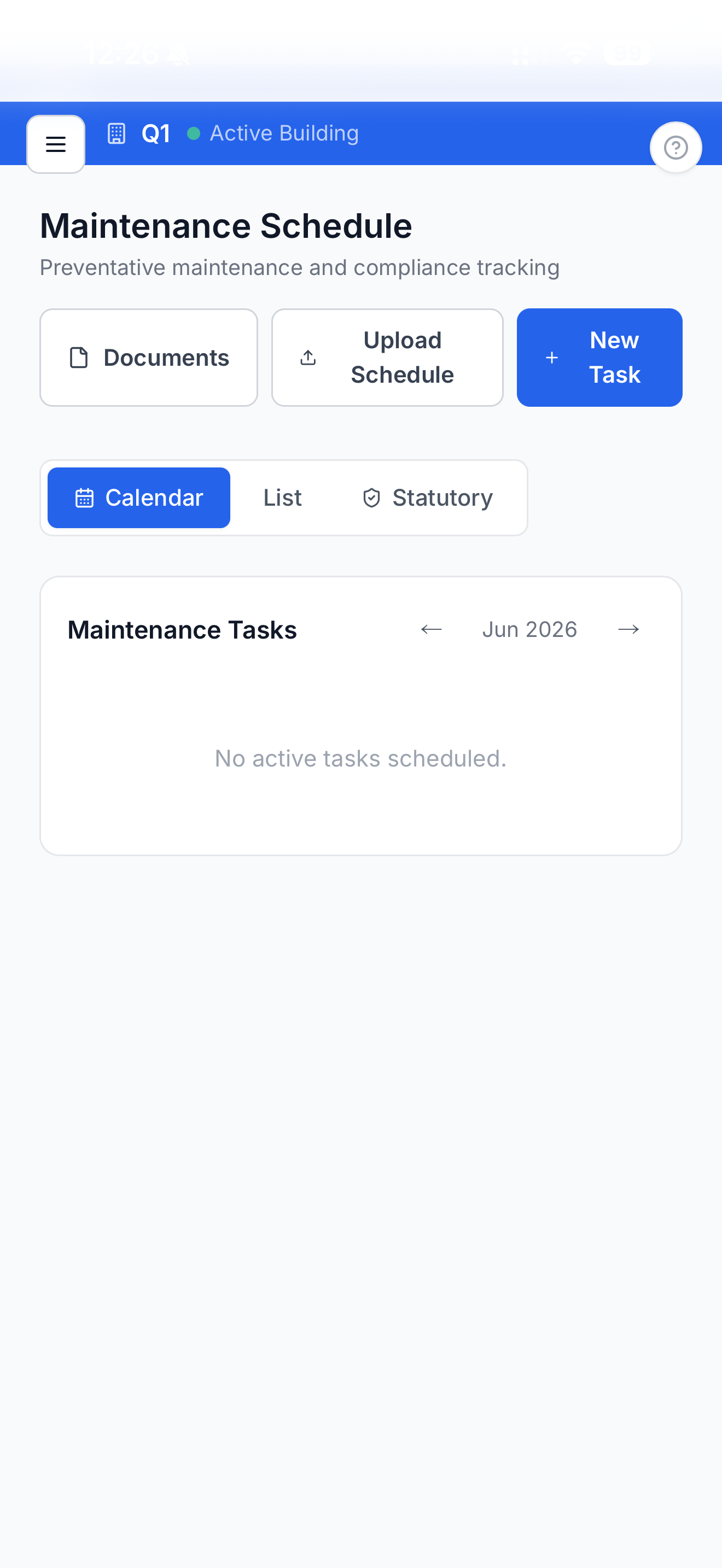Tap the shield icon on Statutory tab
This screenshot has height=1568, width=722.
click(371, 498)
